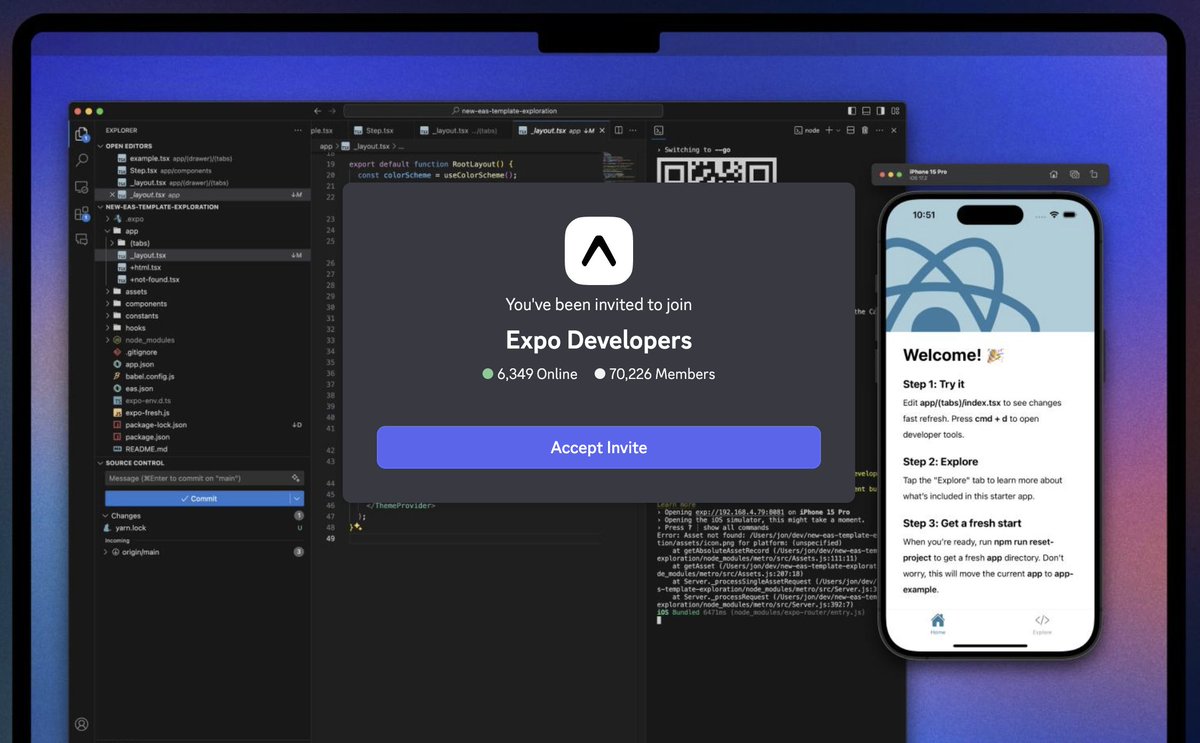This screenshot has width=1200, height=743.
Task: Toggle the primary side bar layout icon
Action: [852, 111]
